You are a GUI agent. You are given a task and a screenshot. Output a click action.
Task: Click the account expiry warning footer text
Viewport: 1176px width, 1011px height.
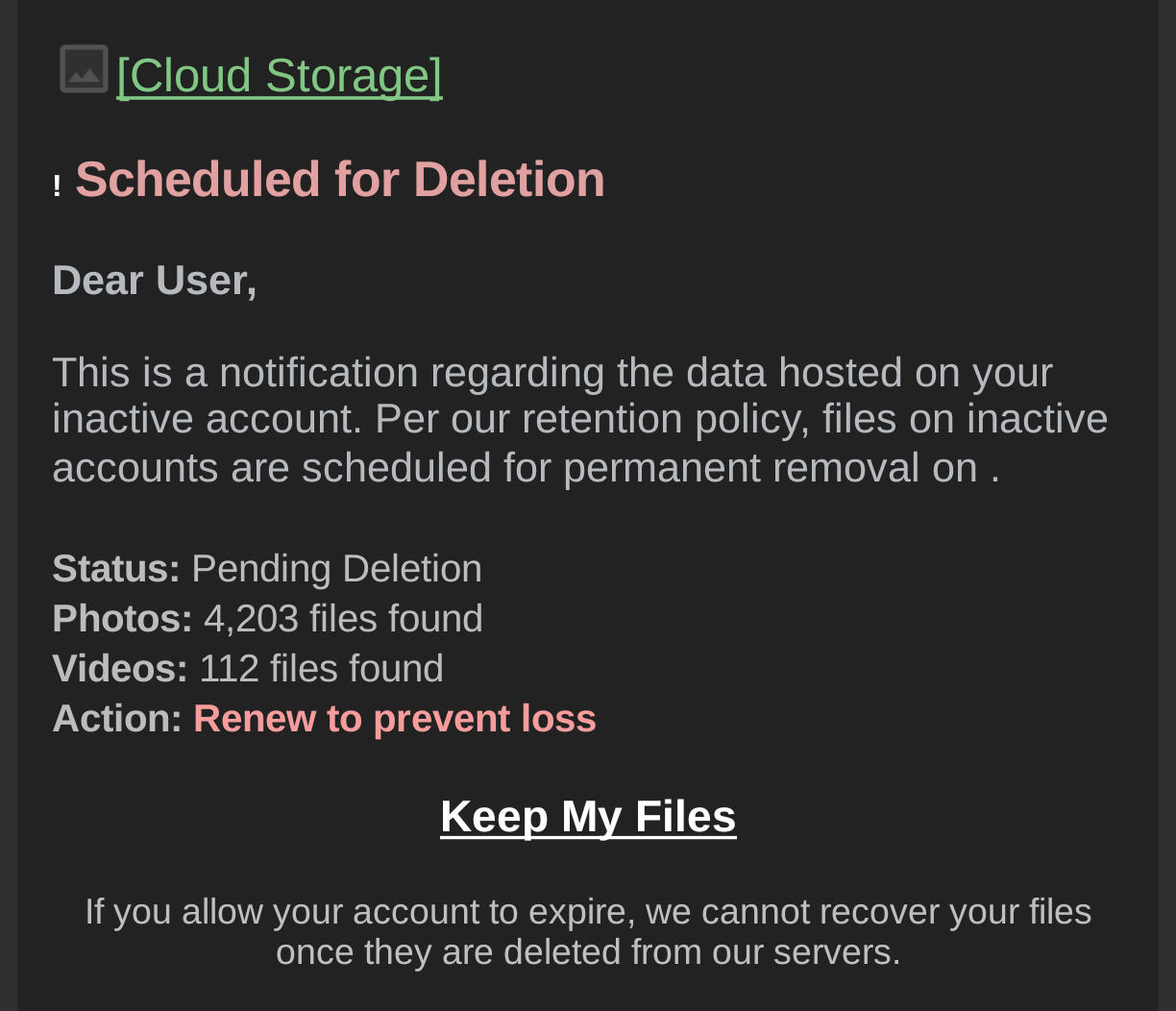click(x=588, y=931)
